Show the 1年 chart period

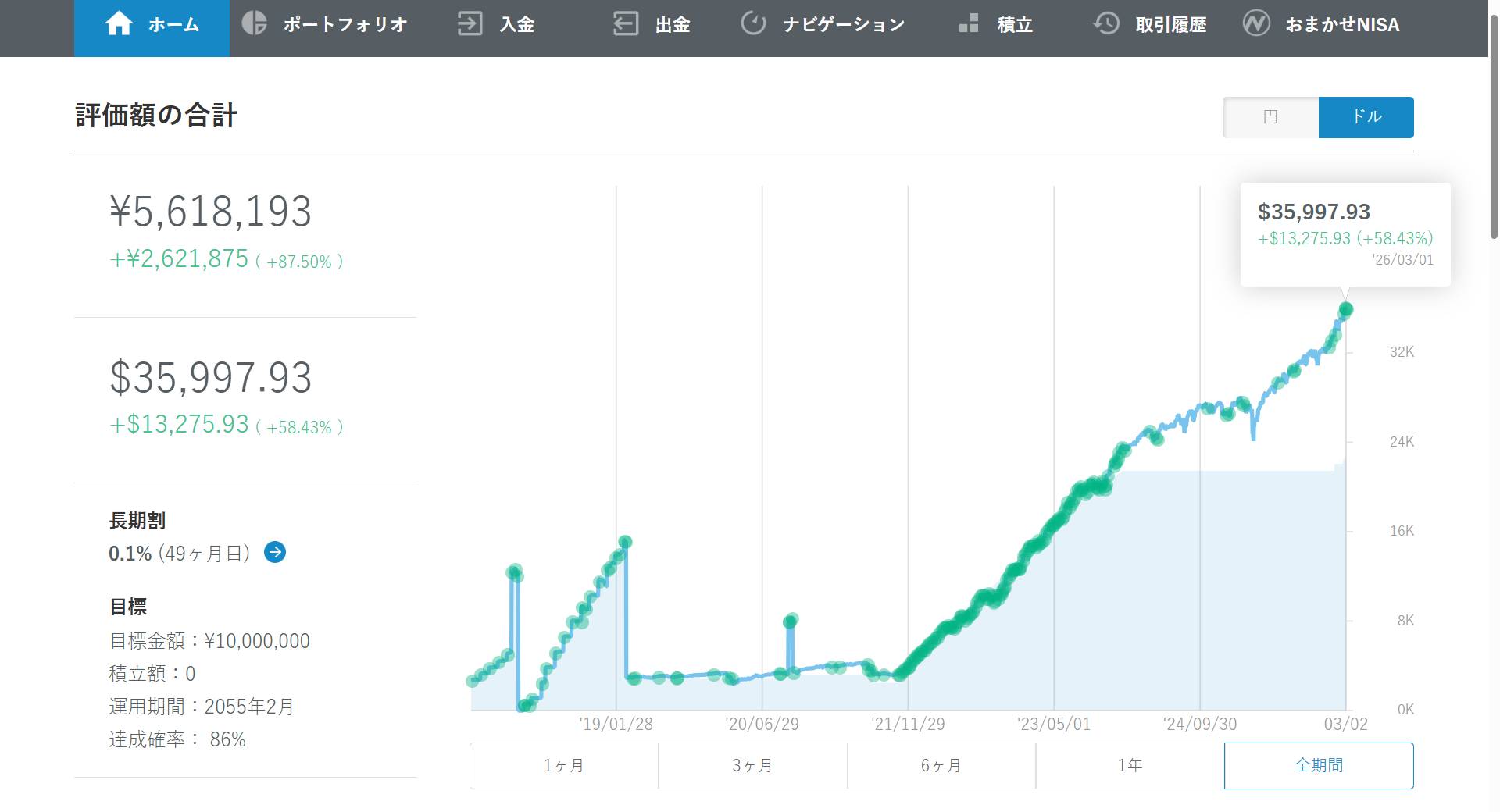1130,765
